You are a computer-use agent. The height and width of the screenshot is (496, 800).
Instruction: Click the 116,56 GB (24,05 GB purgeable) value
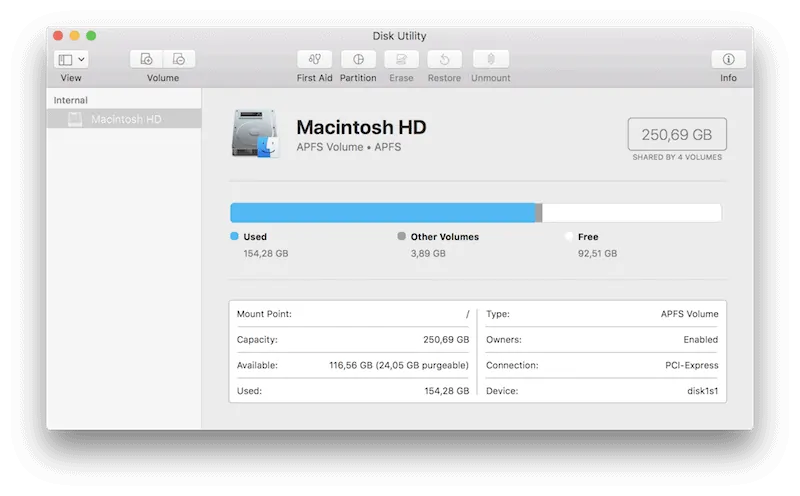click(x=399, y=365)
